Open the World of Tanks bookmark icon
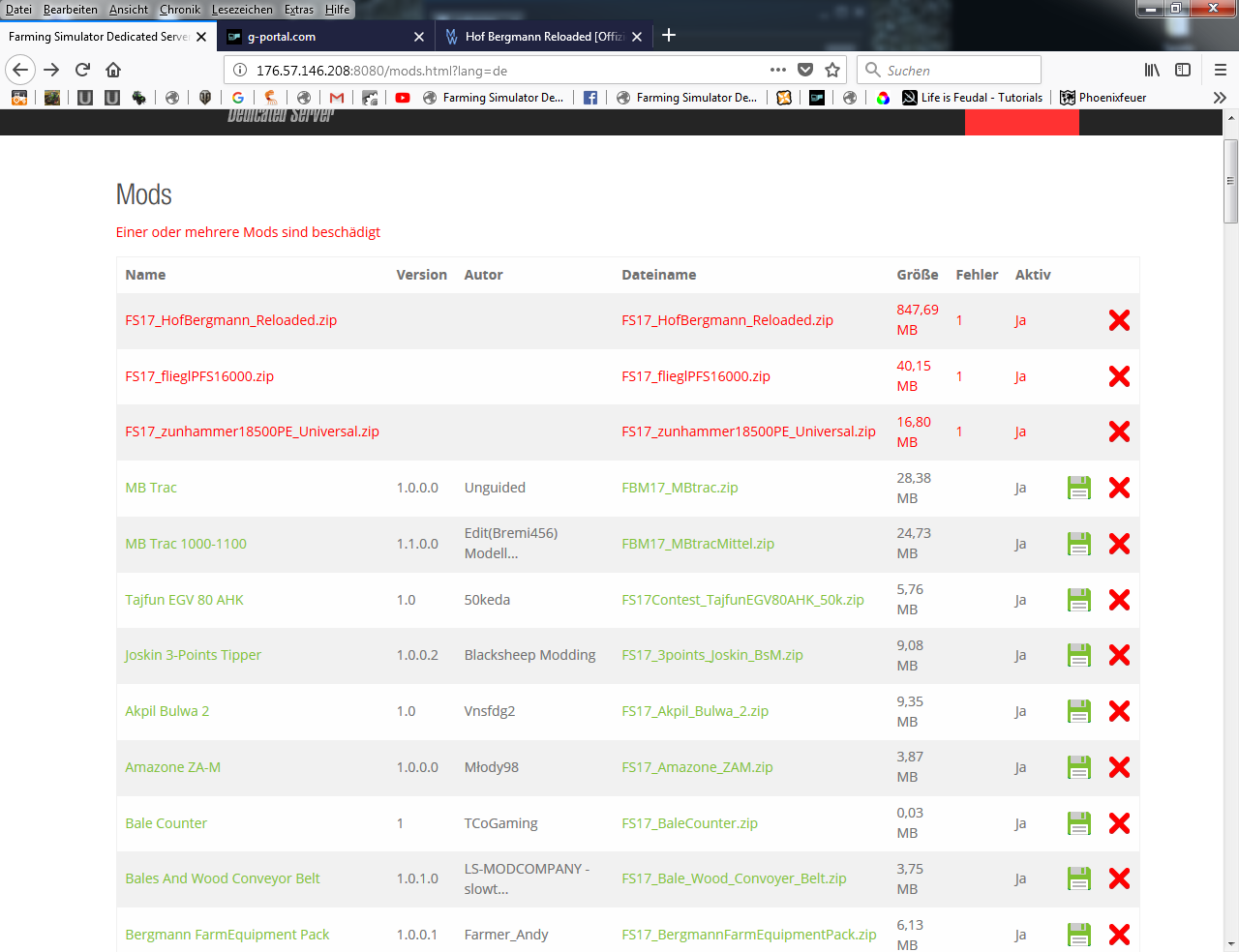This screenshot has width=1239, height=952. 205,98
